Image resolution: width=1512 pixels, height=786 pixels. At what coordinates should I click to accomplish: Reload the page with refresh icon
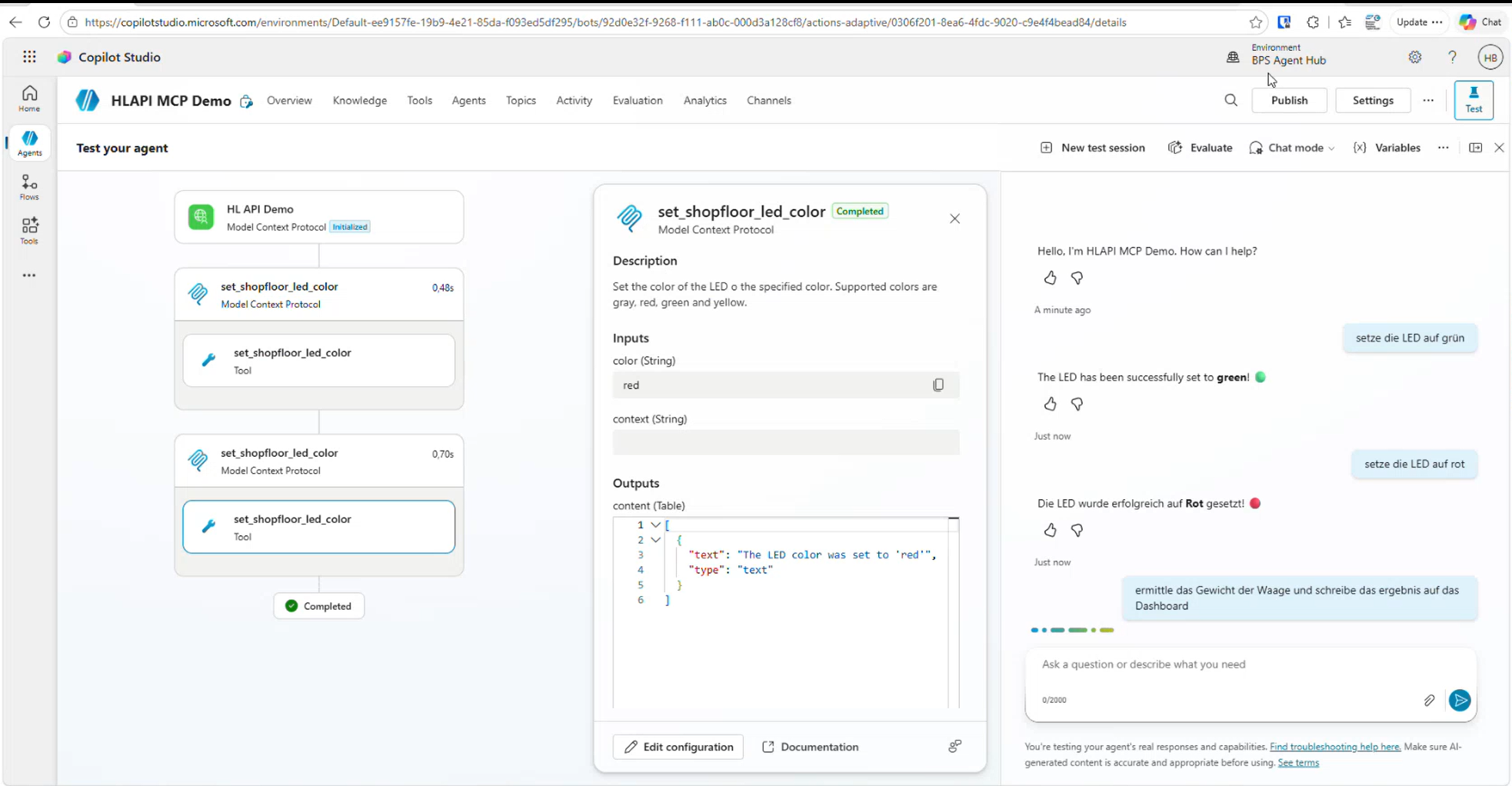coord(44,22)
